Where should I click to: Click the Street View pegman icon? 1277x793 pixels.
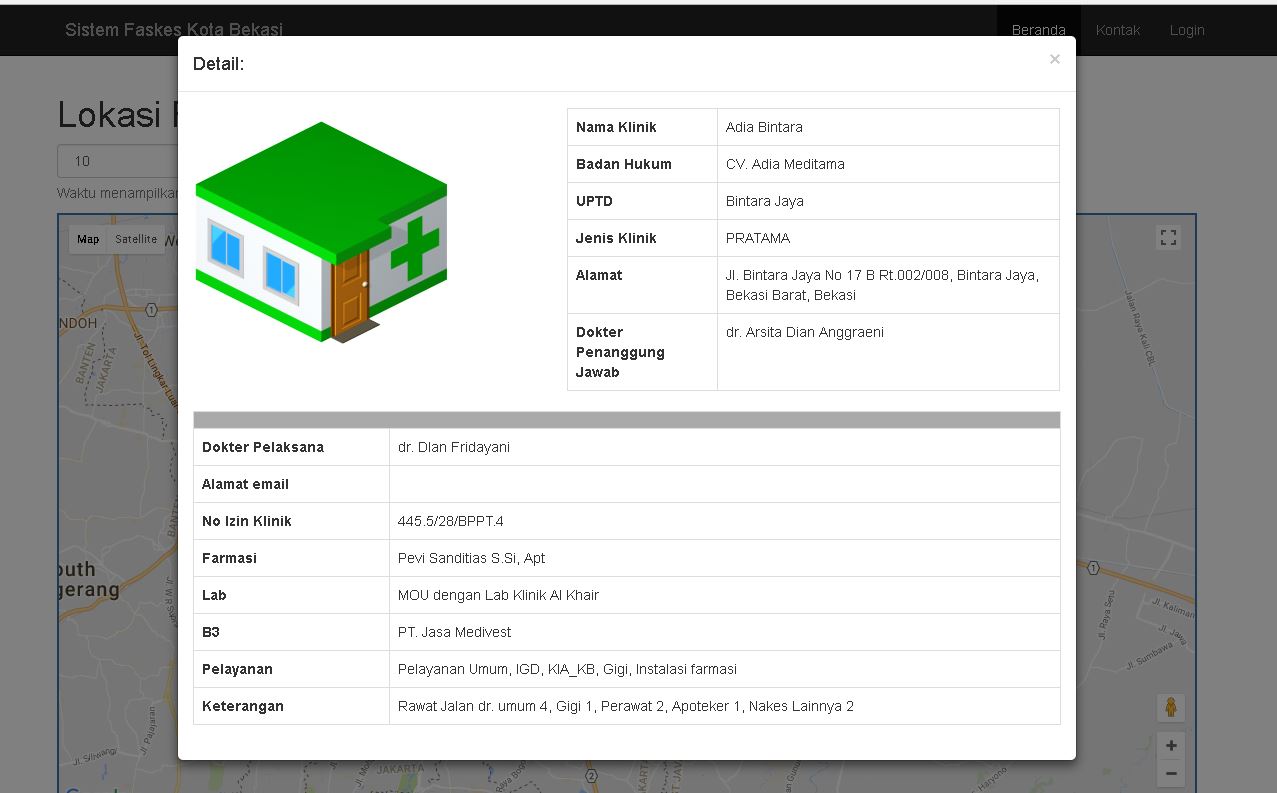tap(1170, 707)
